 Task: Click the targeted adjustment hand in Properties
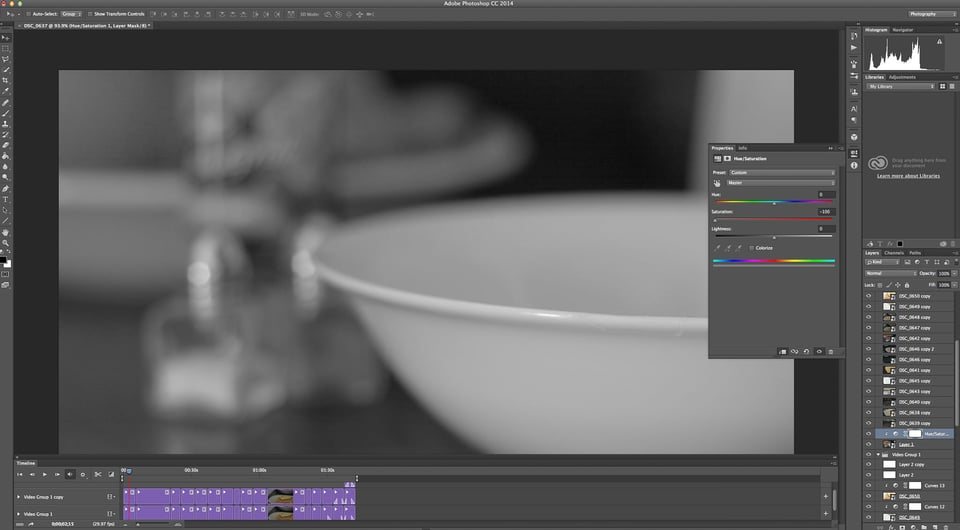click(717, 183)
